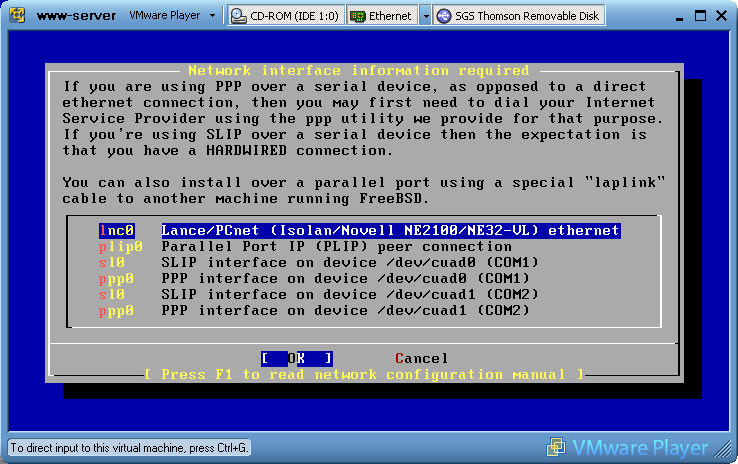Click the CD-ROM (IDE 1:0) device button
Screen dimensions: 738x464
pyautogui.click(x=286, y=16)
